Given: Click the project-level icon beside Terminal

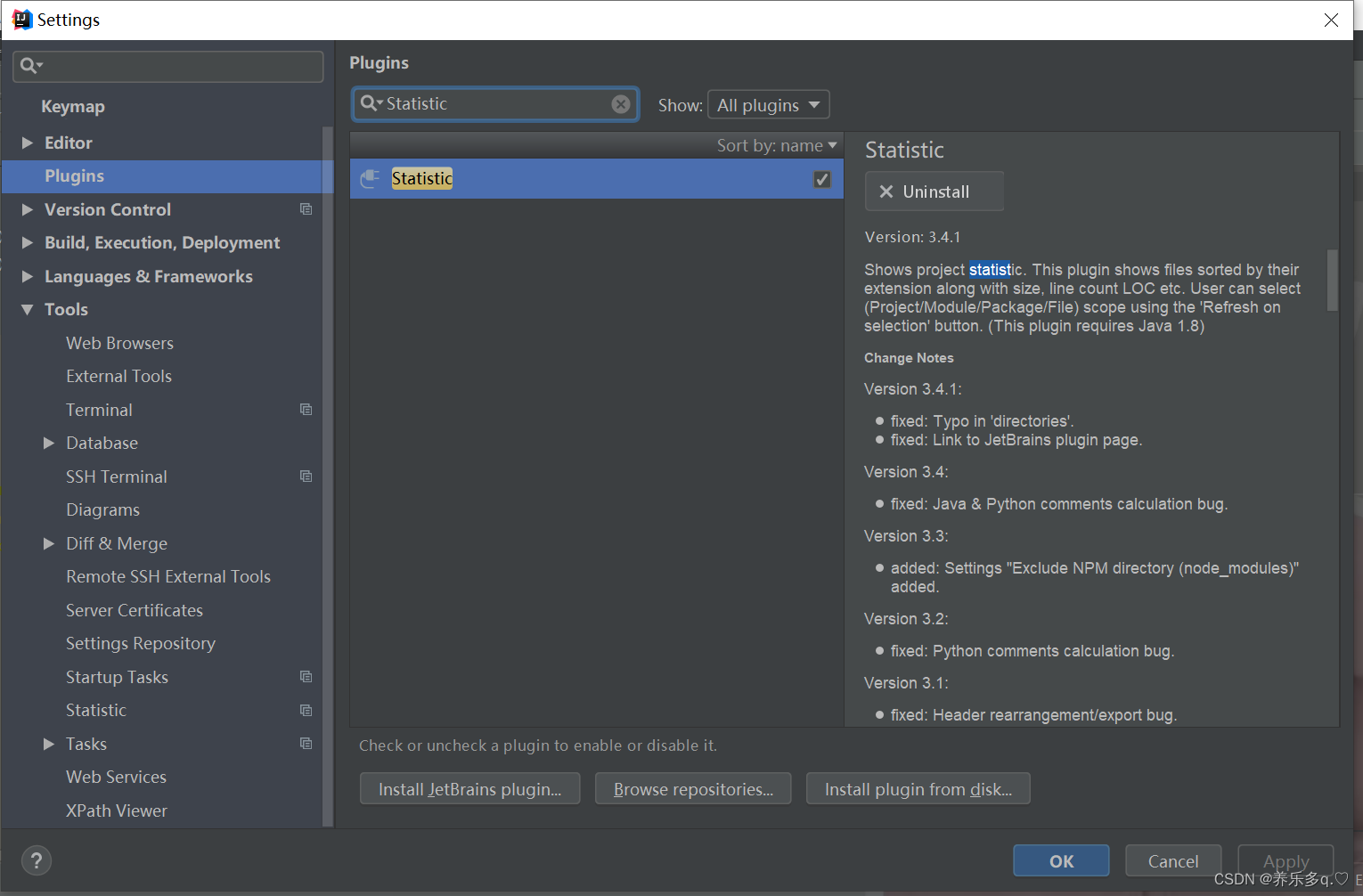Looking at the screenshot, I should tap(306, 410).
